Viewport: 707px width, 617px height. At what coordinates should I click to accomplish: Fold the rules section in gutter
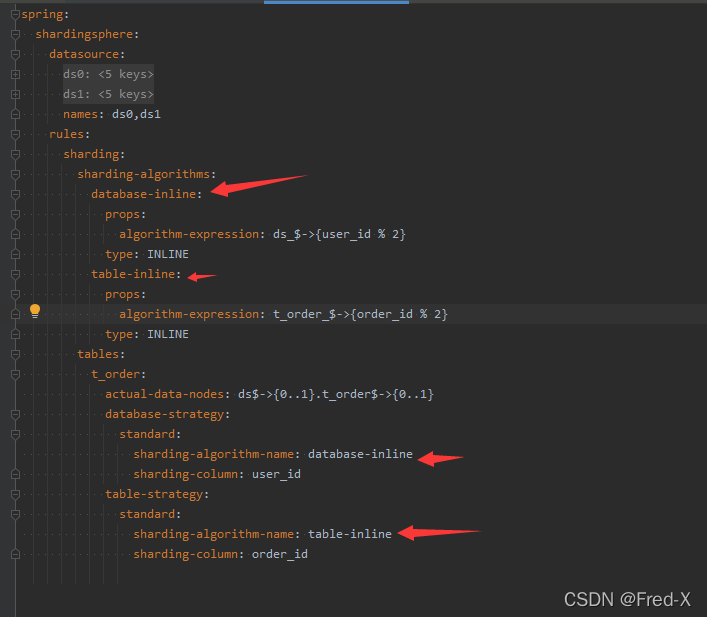(x=15, y=134)
